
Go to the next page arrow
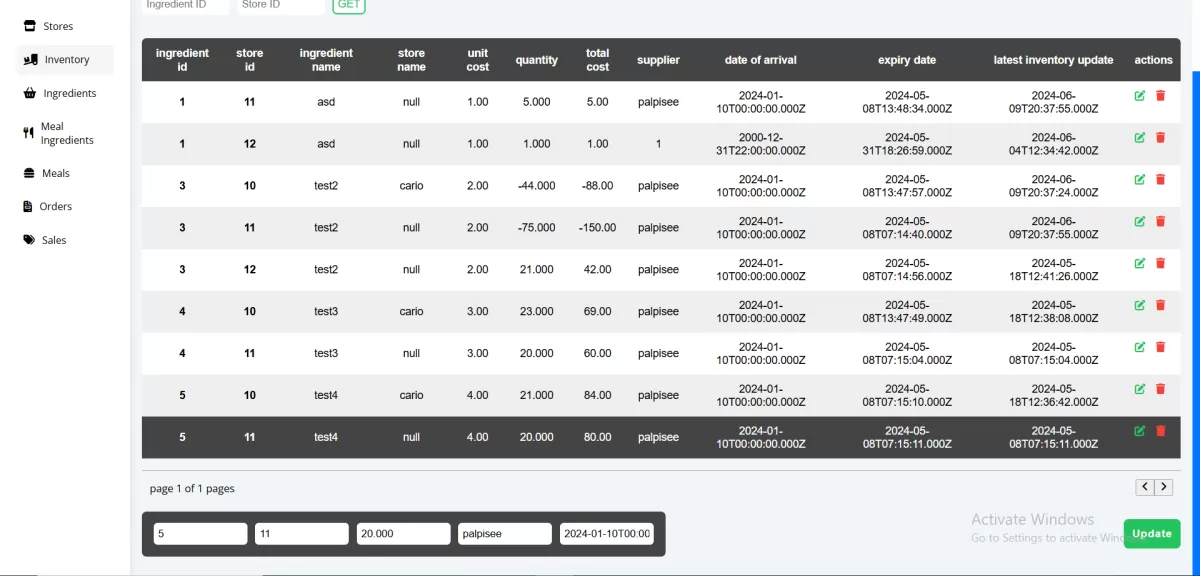[x=1164, y=487]
